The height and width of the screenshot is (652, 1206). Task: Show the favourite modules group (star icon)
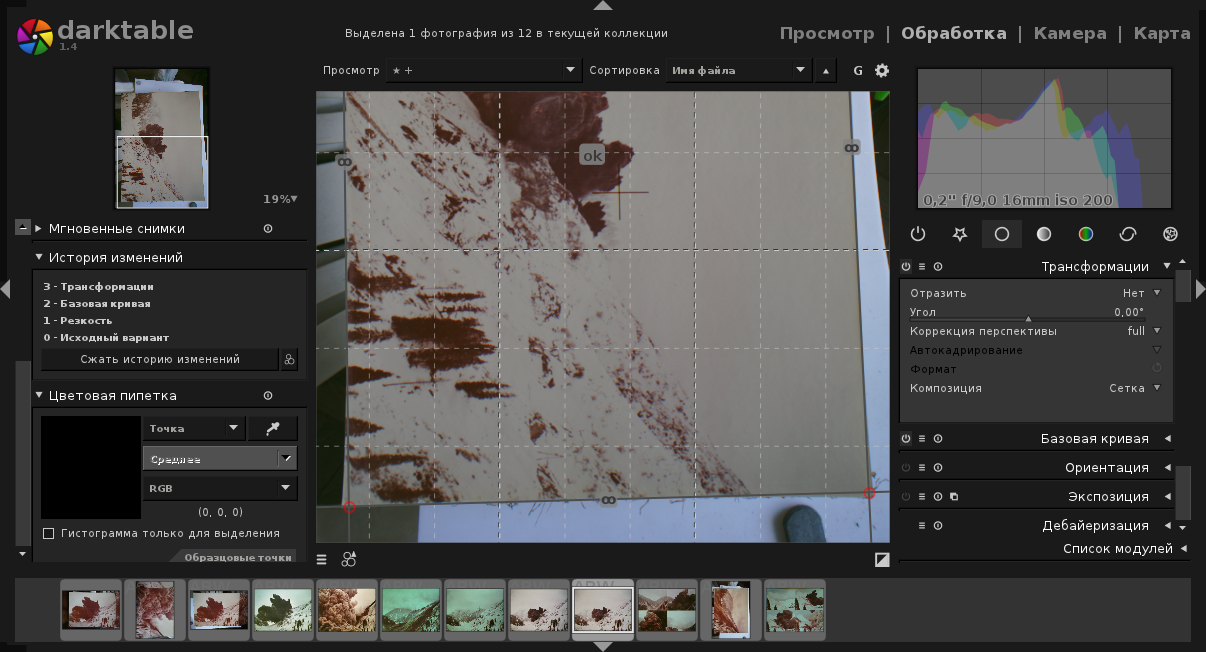point(959,234)
